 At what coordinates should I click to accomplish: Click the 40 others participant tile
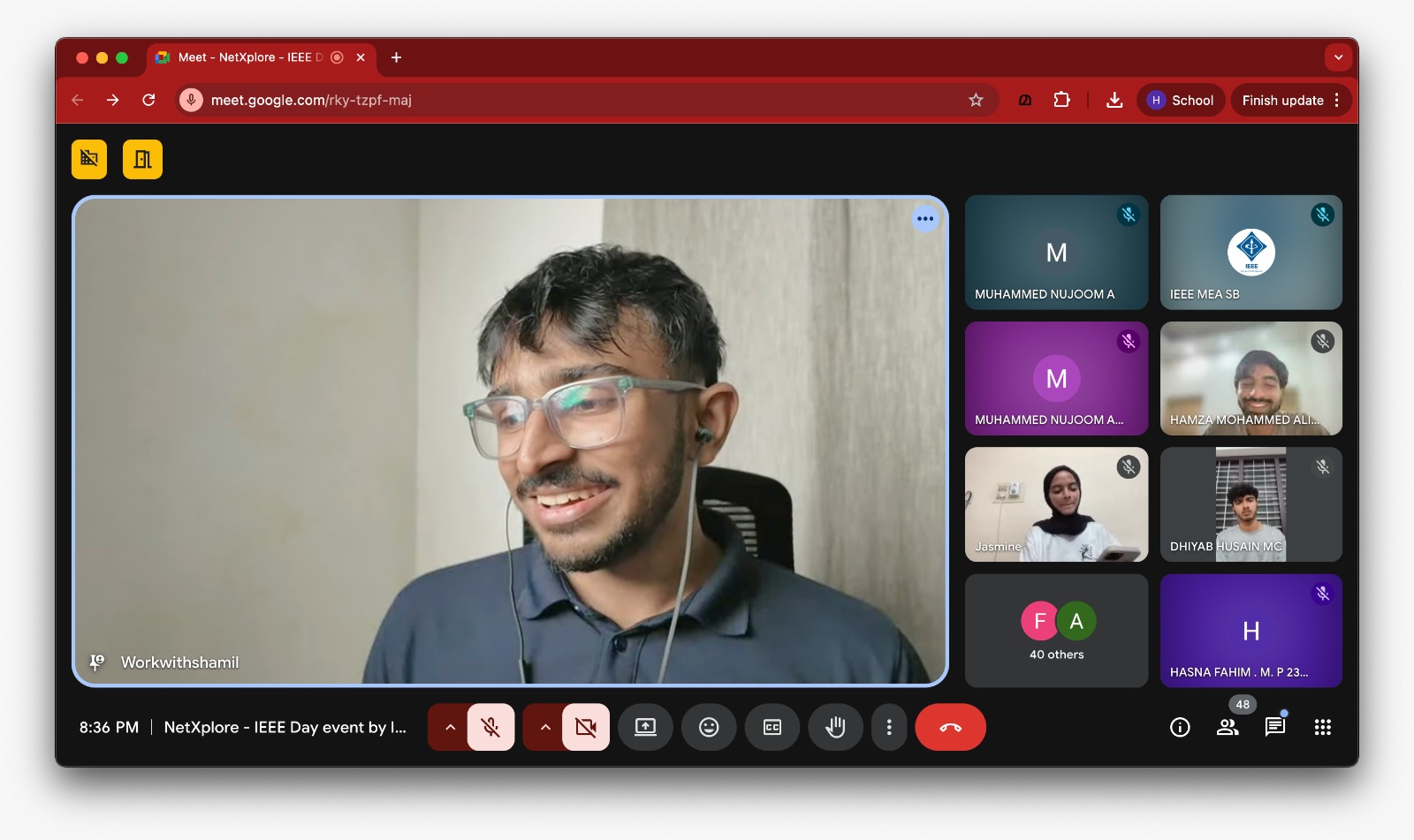[1056, 631]
